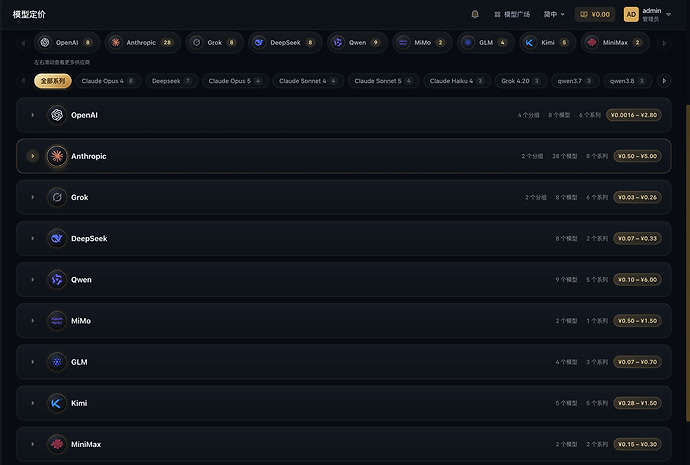Click the DeepSeek whale logo in list
This screenshot has width=690, height=465.
tap(57, 238)
